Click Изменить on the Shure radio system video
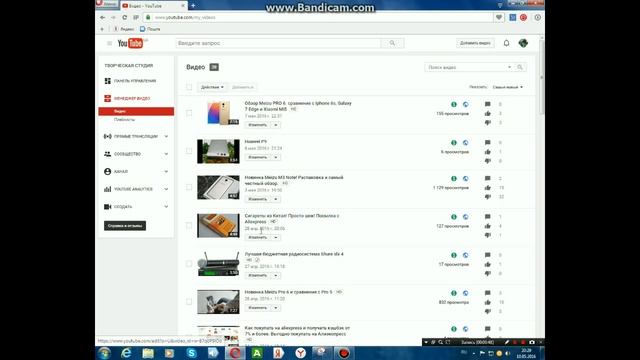 [x=258, y=276]
